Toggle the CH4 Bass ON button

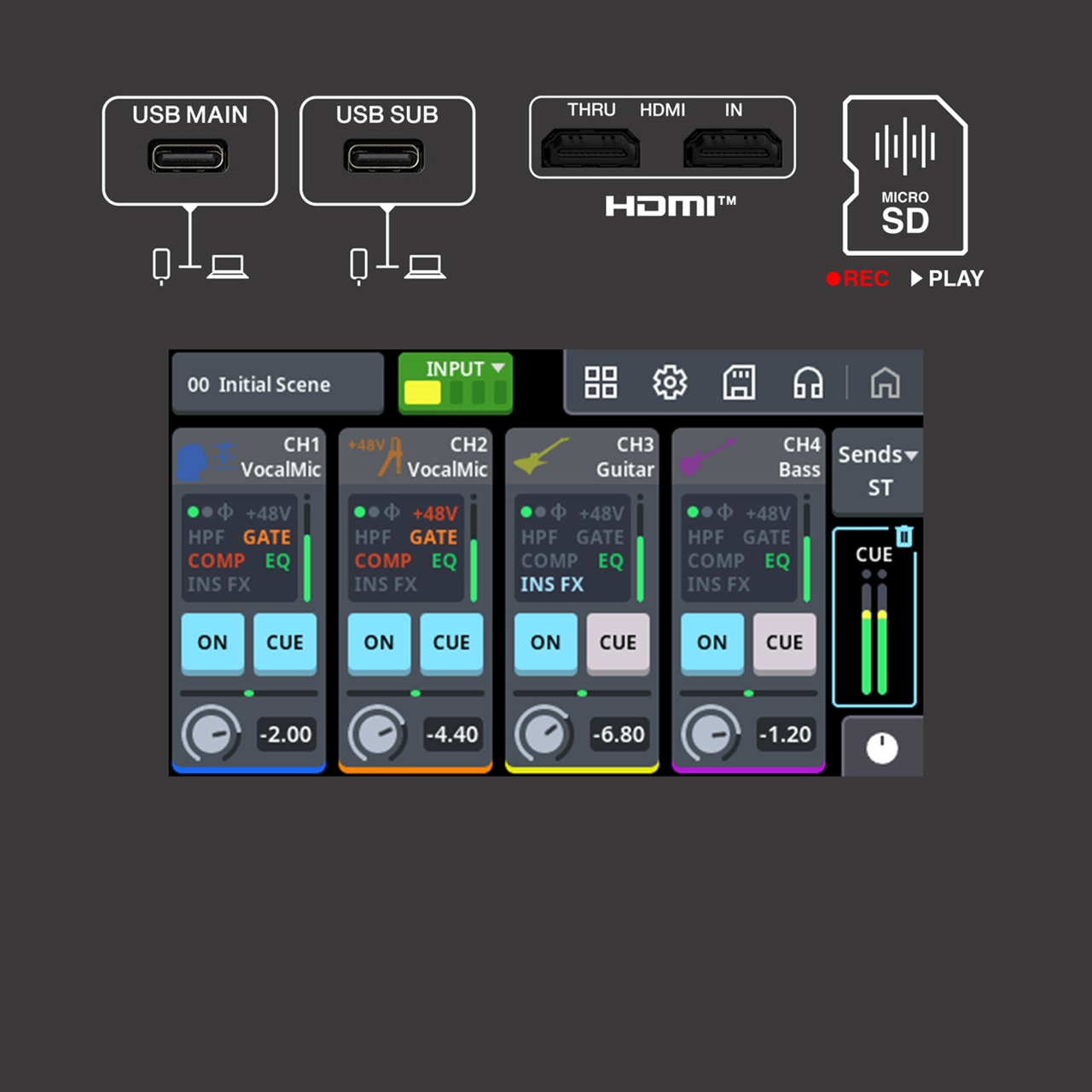(x=712, y=642)
